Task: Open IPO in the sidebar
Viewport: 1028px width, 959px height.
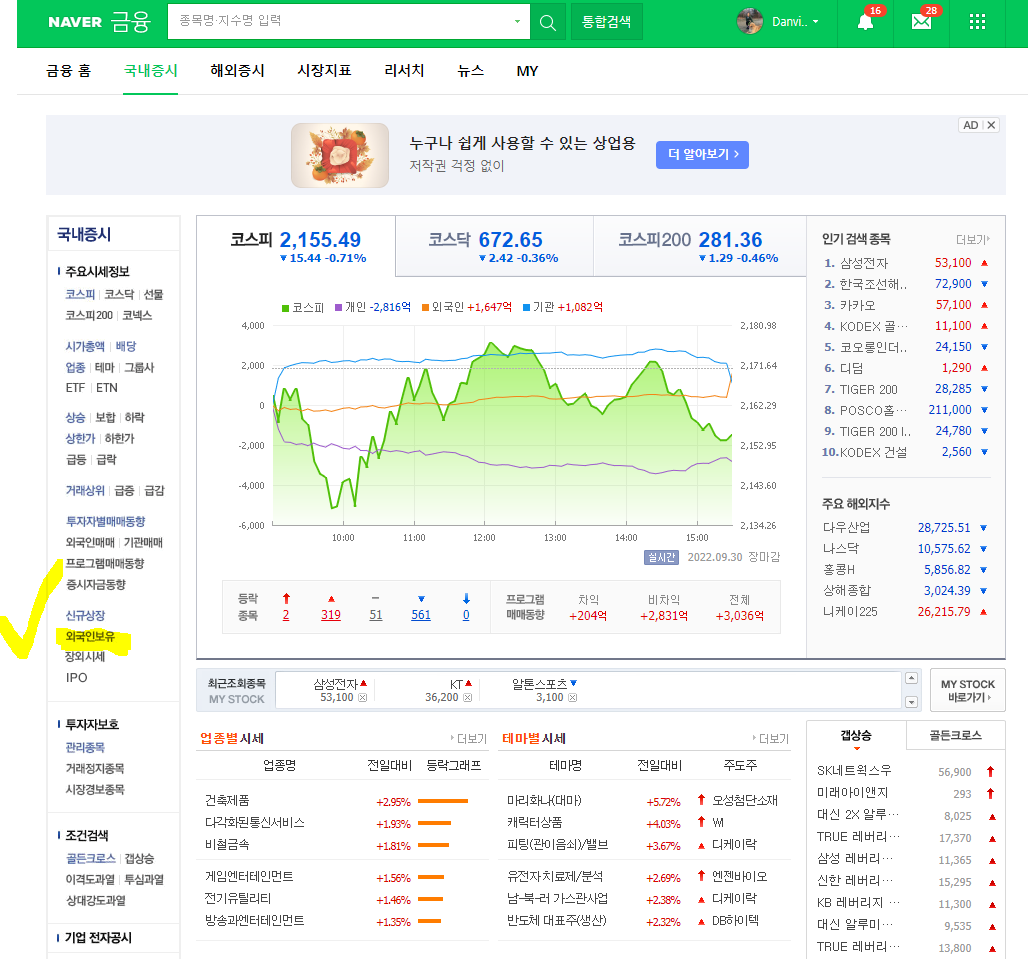Action: 76,678
